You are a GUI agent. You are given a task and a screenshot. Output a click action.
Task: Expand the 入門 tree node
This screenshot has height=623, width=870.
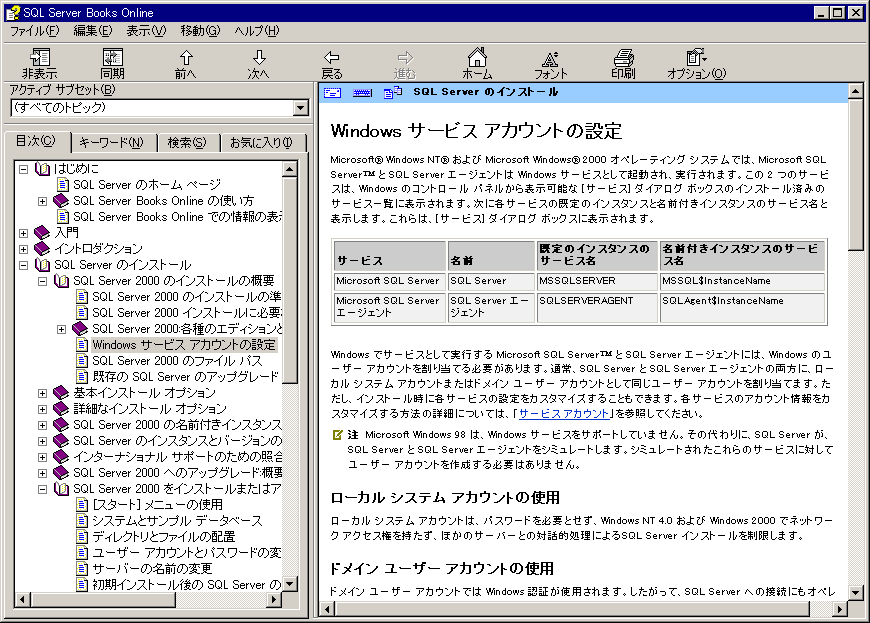tap(23, 233)
